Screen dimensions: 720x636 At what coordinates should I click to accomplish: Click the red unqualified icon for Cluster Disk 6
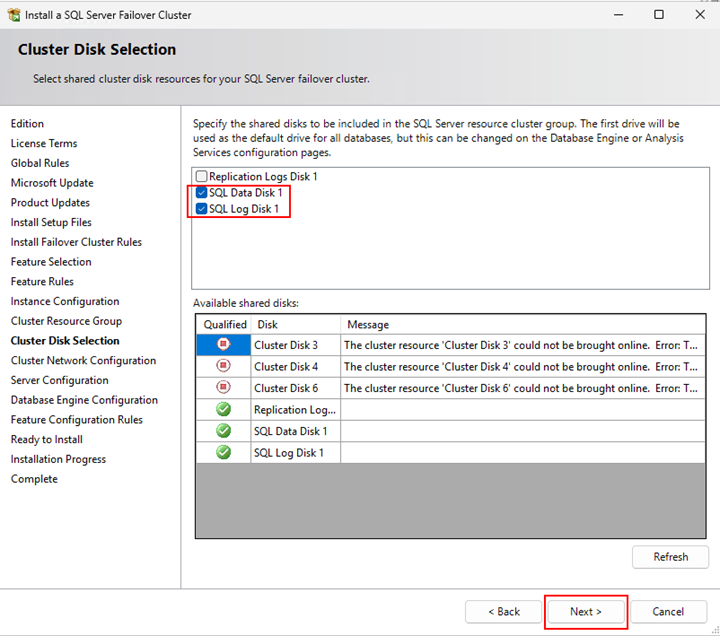pos(224,387)
